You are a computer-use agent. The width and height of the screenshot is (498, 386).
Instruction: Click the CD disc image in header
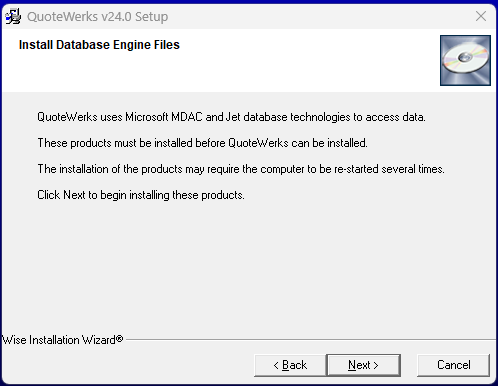coord(465,60)
